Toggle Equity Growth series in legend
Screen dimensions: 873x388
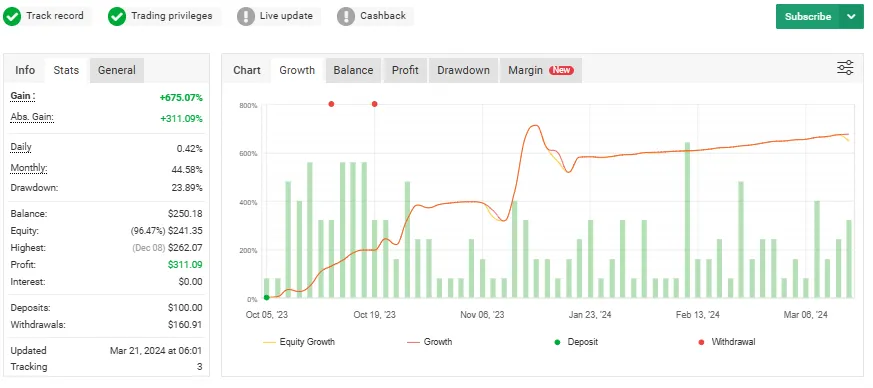(299, 342)
